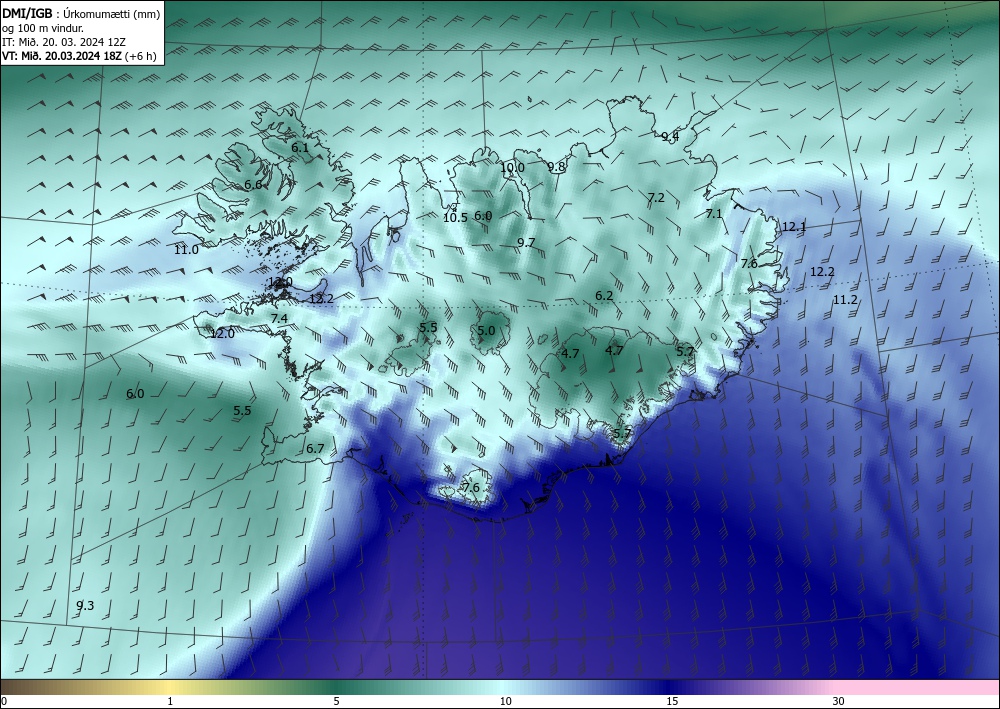The height and width of the screenshot is (709, 1000).
Task: Click the 11.0 value on the map
Action: (186, 250)
